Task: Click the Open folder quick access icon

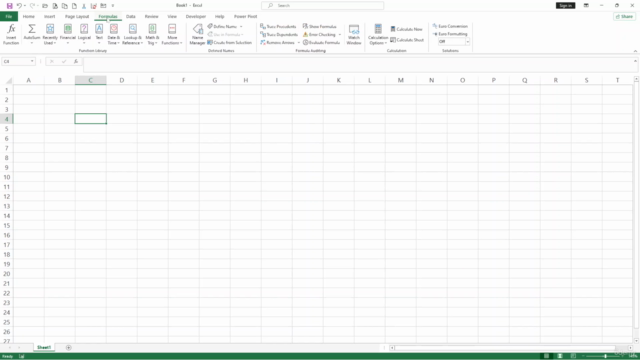Action: coord(45,6)
